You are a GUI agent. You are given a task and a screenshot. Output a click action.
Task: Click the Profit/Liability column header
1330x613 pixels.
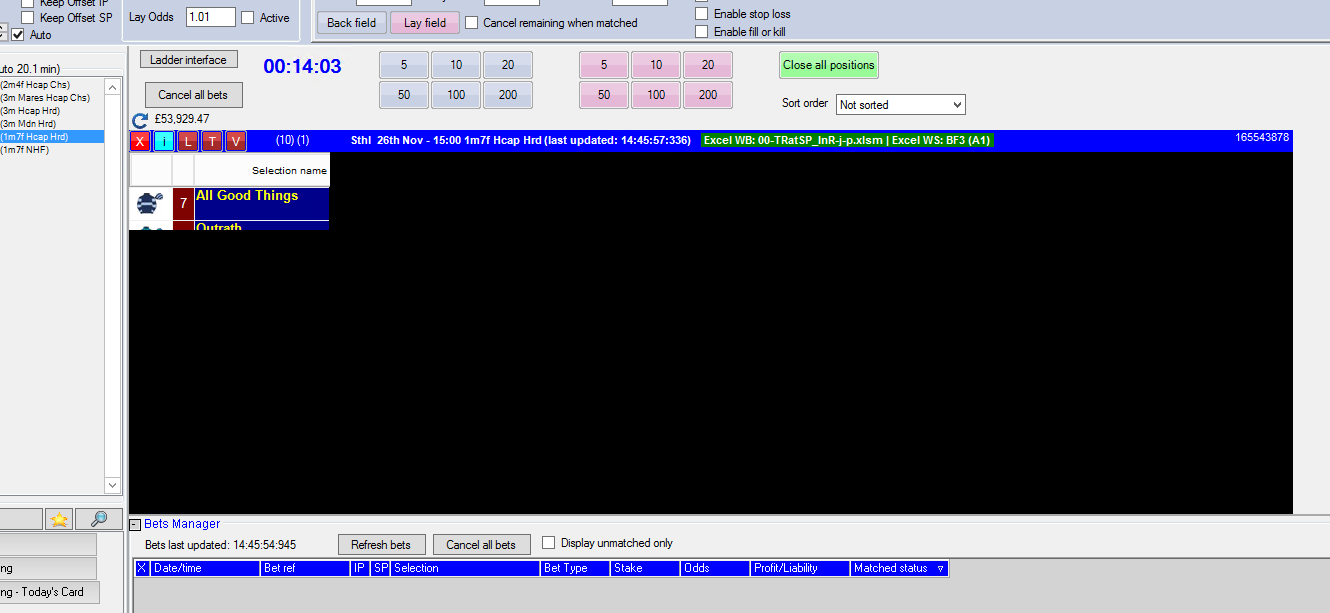click(x=800, y=568)
